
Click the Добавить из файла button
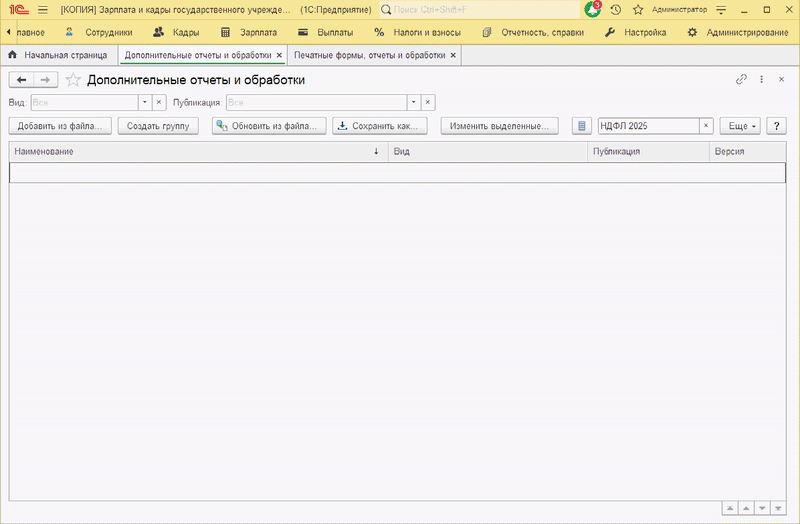(x=60, y=126)
